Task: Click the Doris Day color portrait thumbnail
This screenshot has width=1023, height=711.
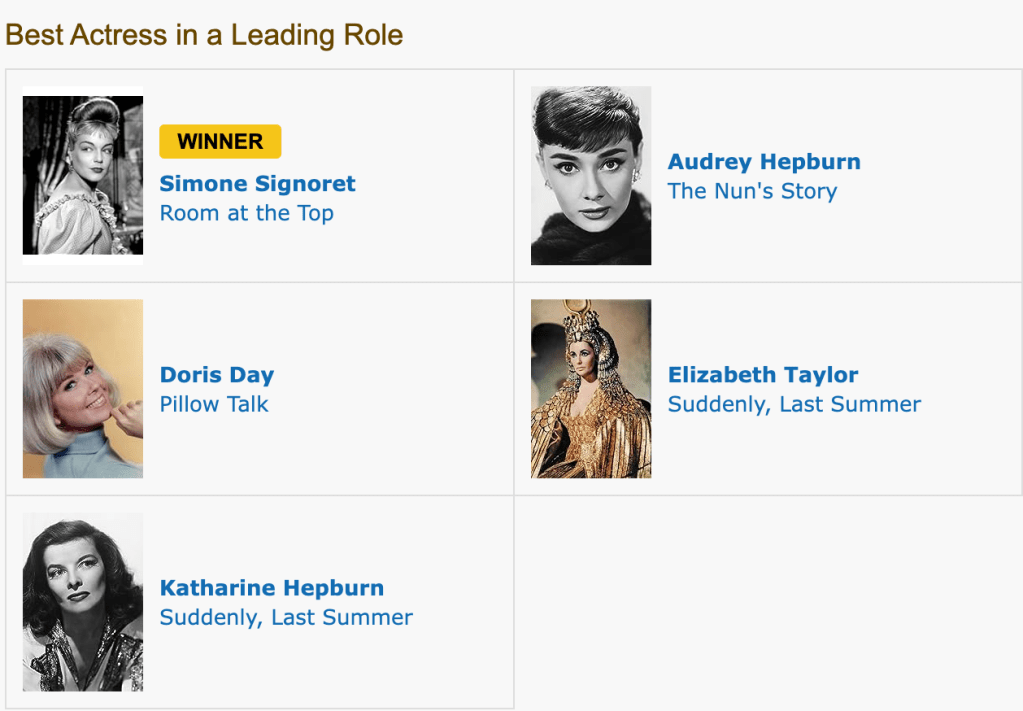Action: tap(83, 389)
